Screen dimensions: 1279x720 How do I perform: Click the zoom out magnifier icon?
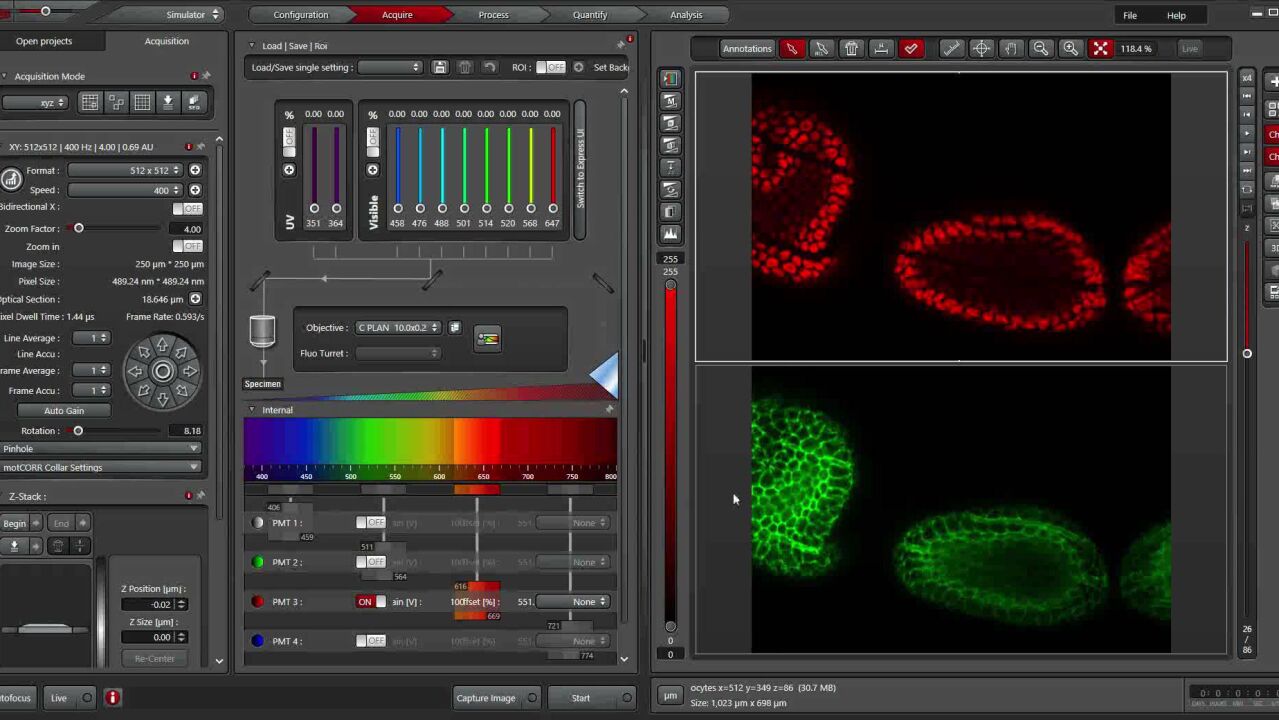pyautogui.click(x=1041, y=48)
